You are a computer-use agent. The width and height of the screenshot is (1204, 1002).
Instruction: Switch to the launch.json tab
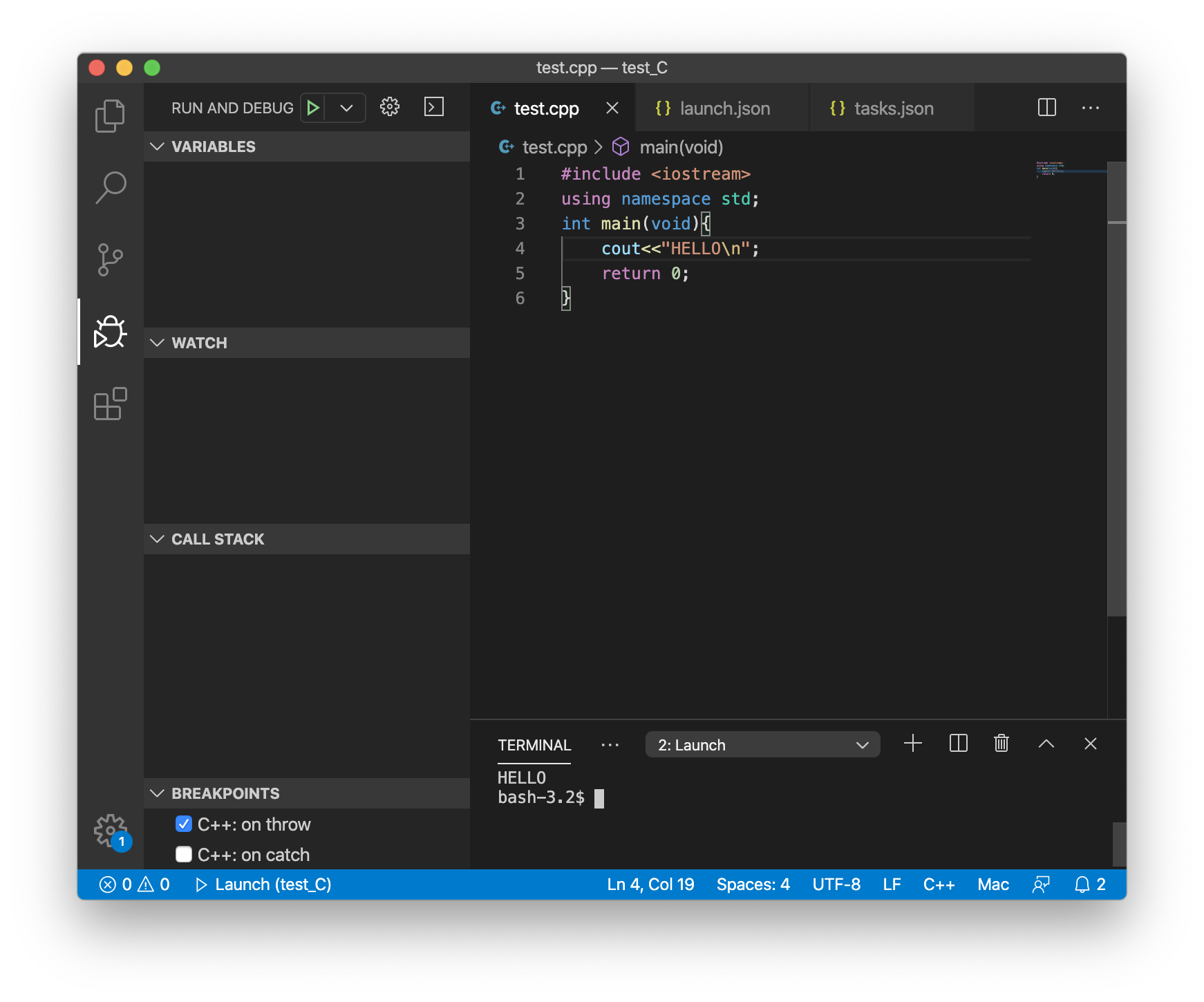[x=722, y=108]
